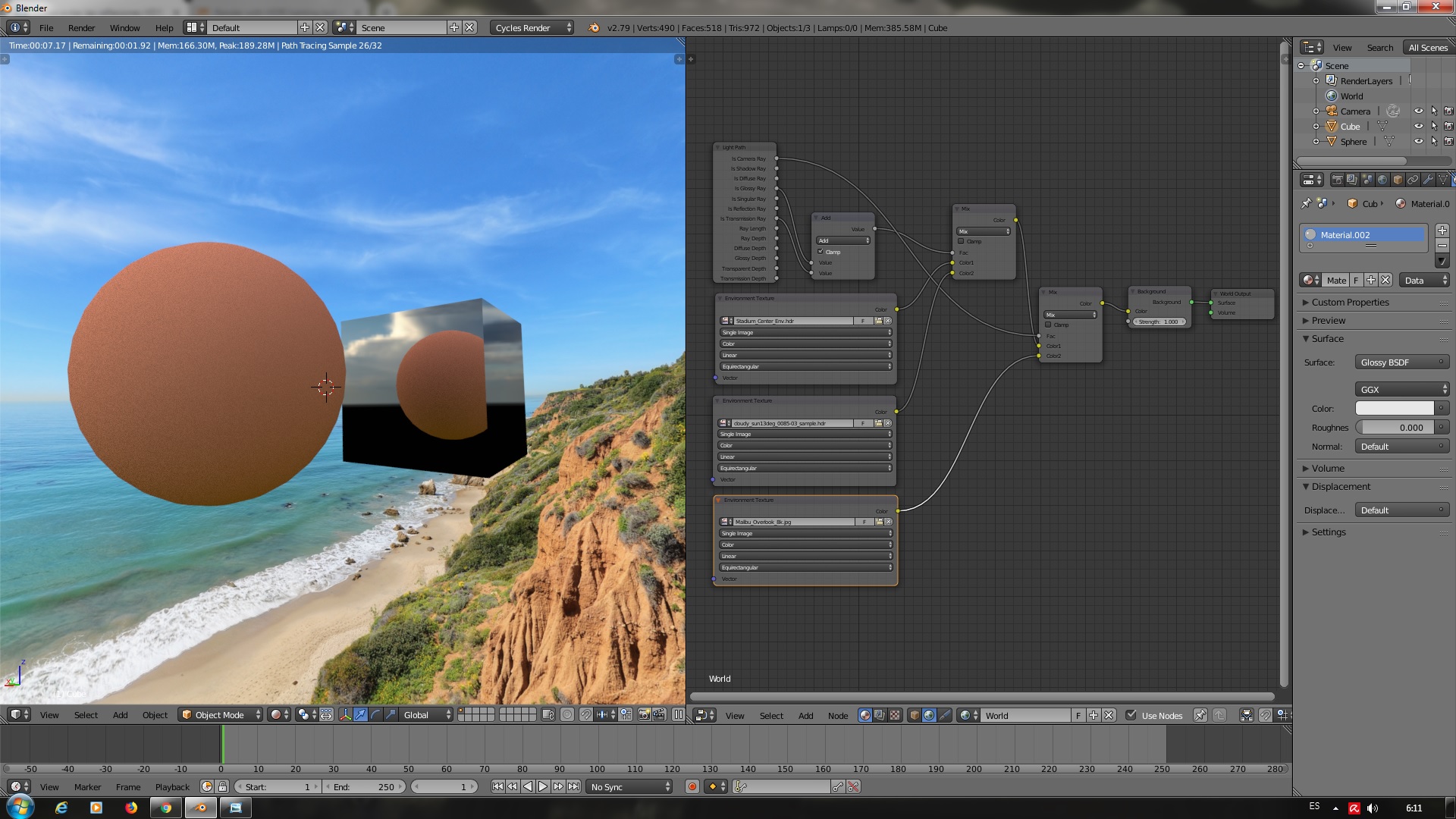Select compositing node tree type

pos(880,715)
